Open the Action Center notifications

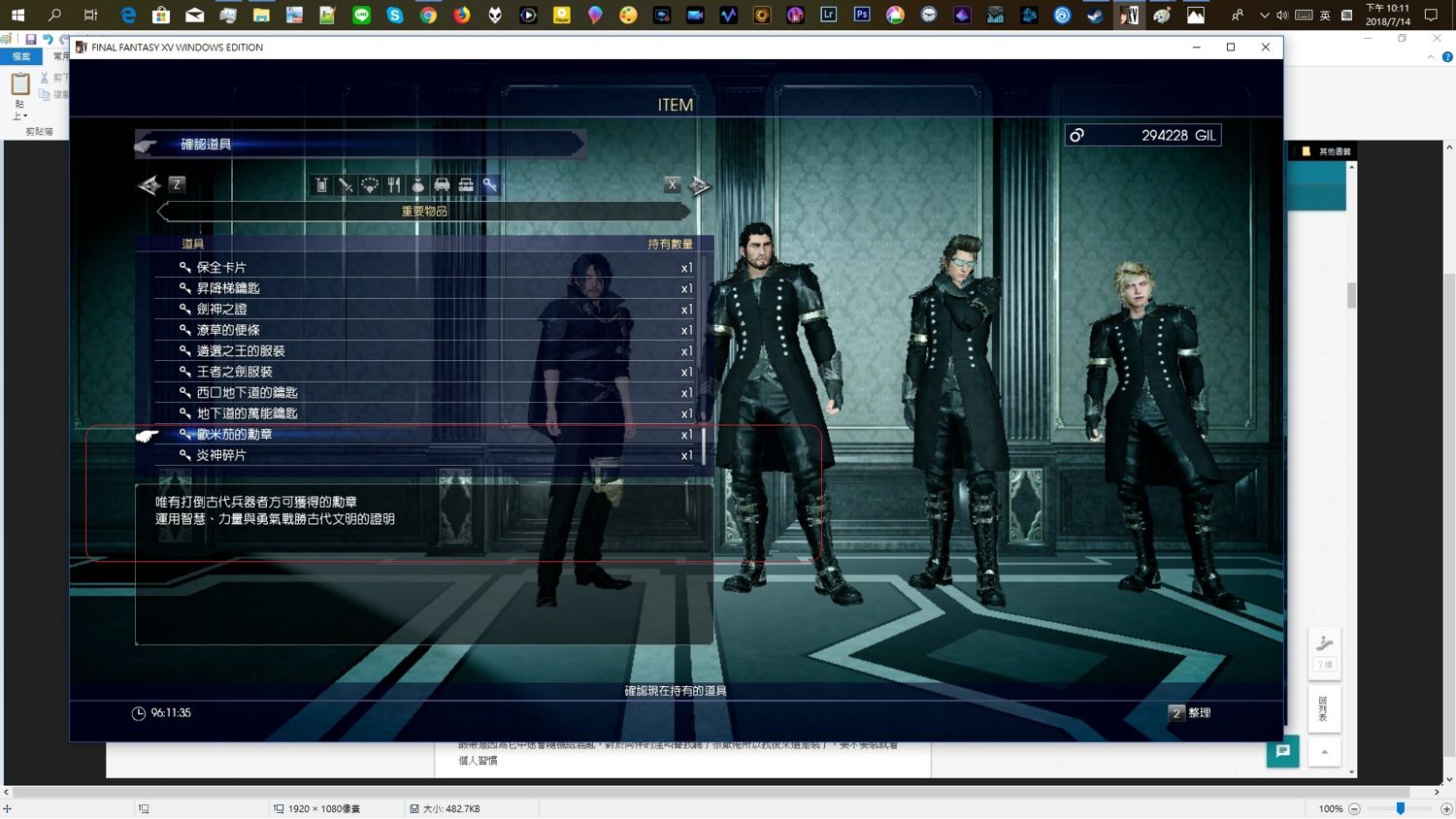[x=1431, y=15]
